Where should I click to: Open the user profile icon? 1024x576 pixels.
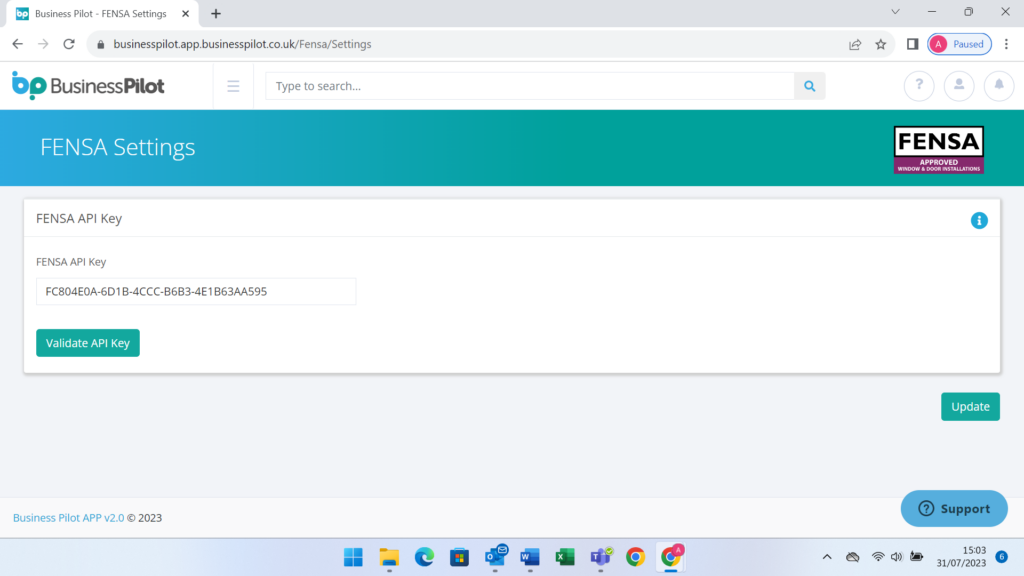tap(959, 86)
